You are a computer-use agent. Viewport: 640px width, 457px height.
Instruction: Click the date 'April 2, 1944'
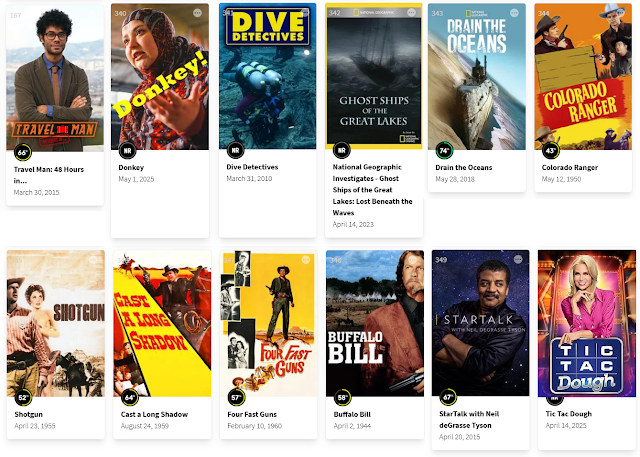[351, 426]
